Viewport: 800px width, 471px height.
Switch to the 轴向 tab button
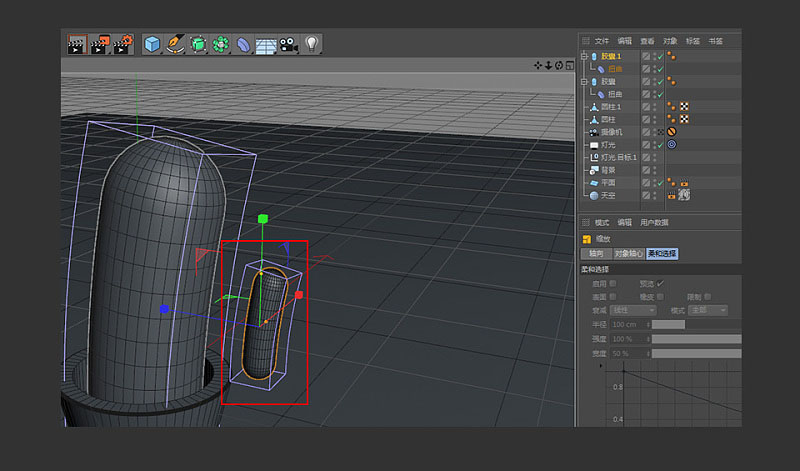[x=596, y=254]
